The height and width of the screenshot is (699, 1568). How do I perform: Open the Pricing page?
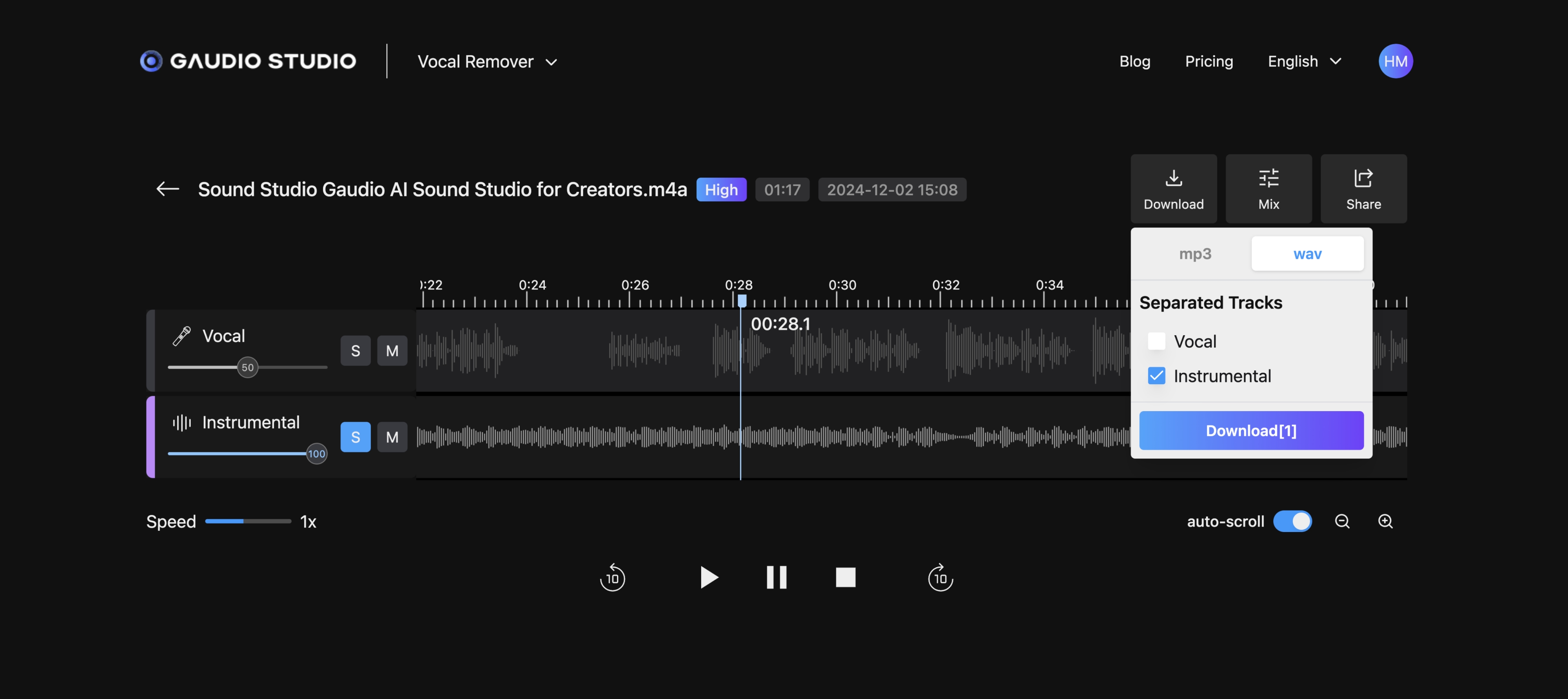1209,62
